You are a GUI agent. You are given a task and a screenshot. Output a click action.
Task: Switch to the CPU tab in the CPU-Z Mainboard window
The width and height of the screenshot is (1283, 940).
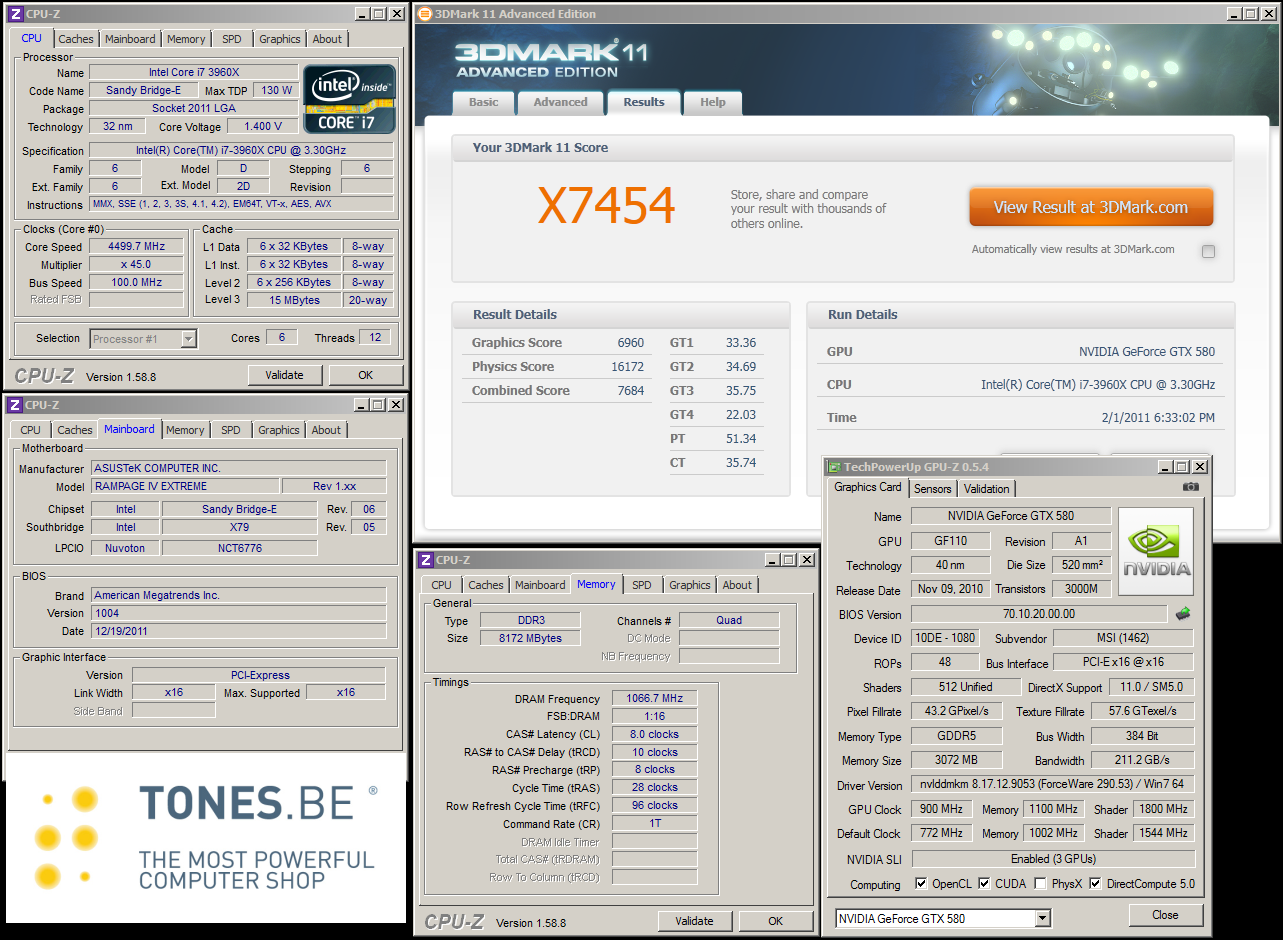tap(31, 430)
